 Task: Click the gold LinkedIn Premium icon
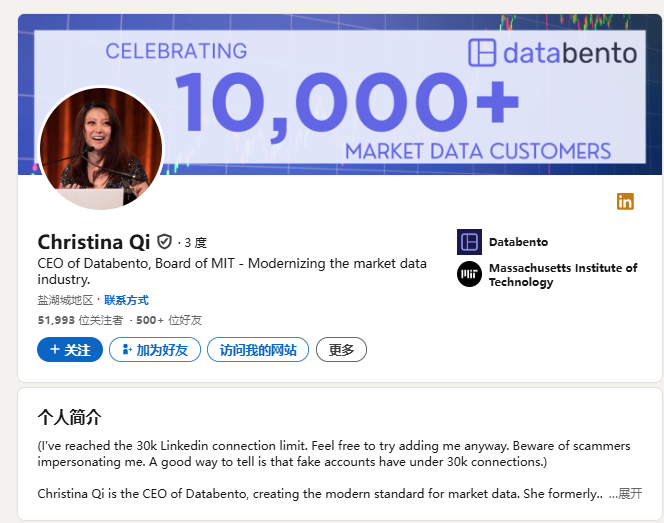pyautogui.click(x=625, y=202)
